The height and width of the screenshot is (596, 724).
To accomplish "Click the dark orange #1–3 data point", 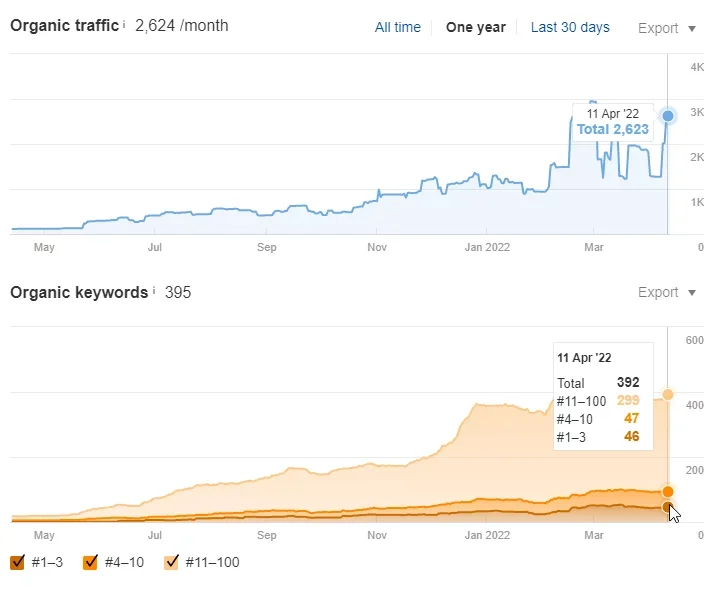I will [667, 507].
